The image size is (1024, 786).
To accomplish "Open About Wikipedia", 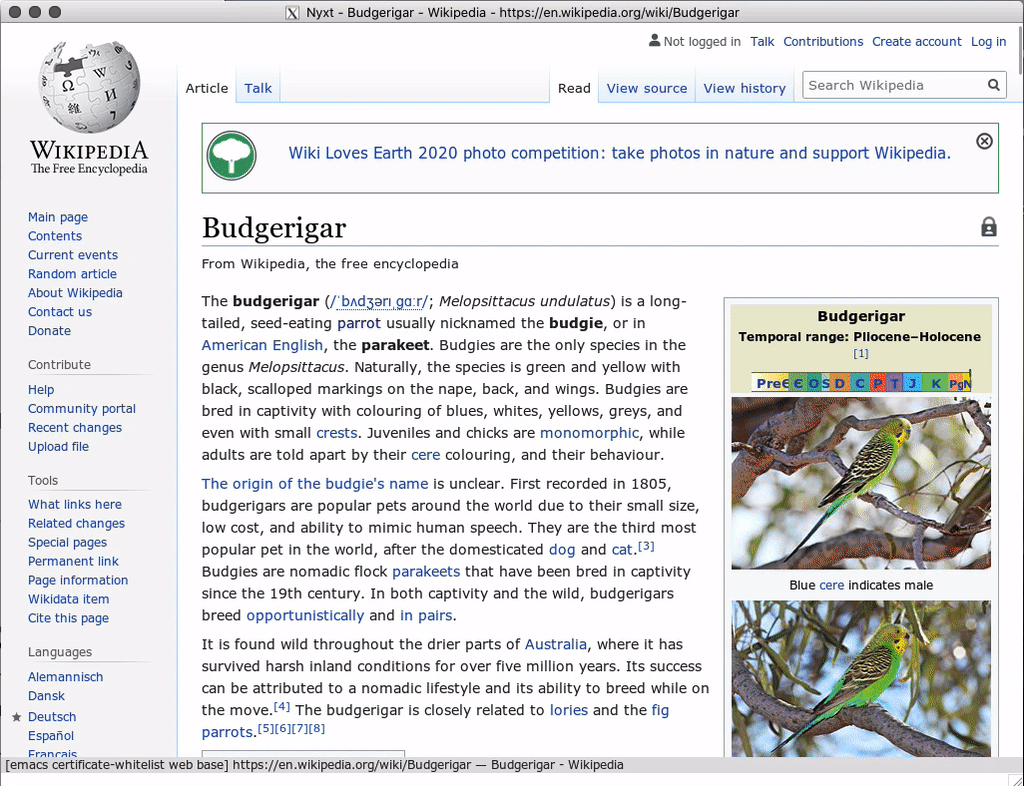I will pyautogui.click(x=75, y=293).
